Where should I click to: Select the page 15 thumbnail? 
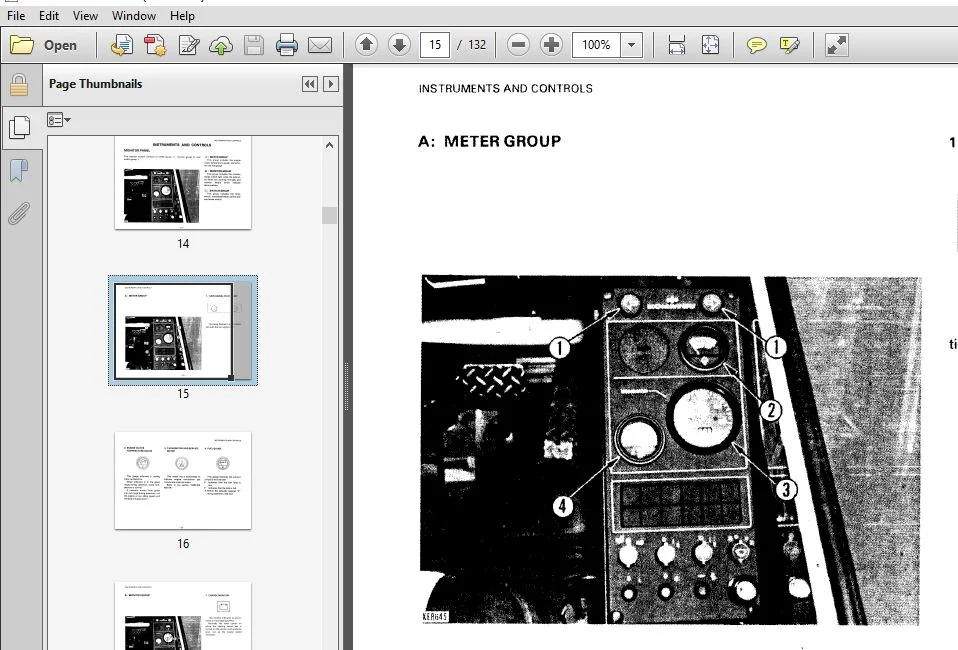tap(183, 330)
